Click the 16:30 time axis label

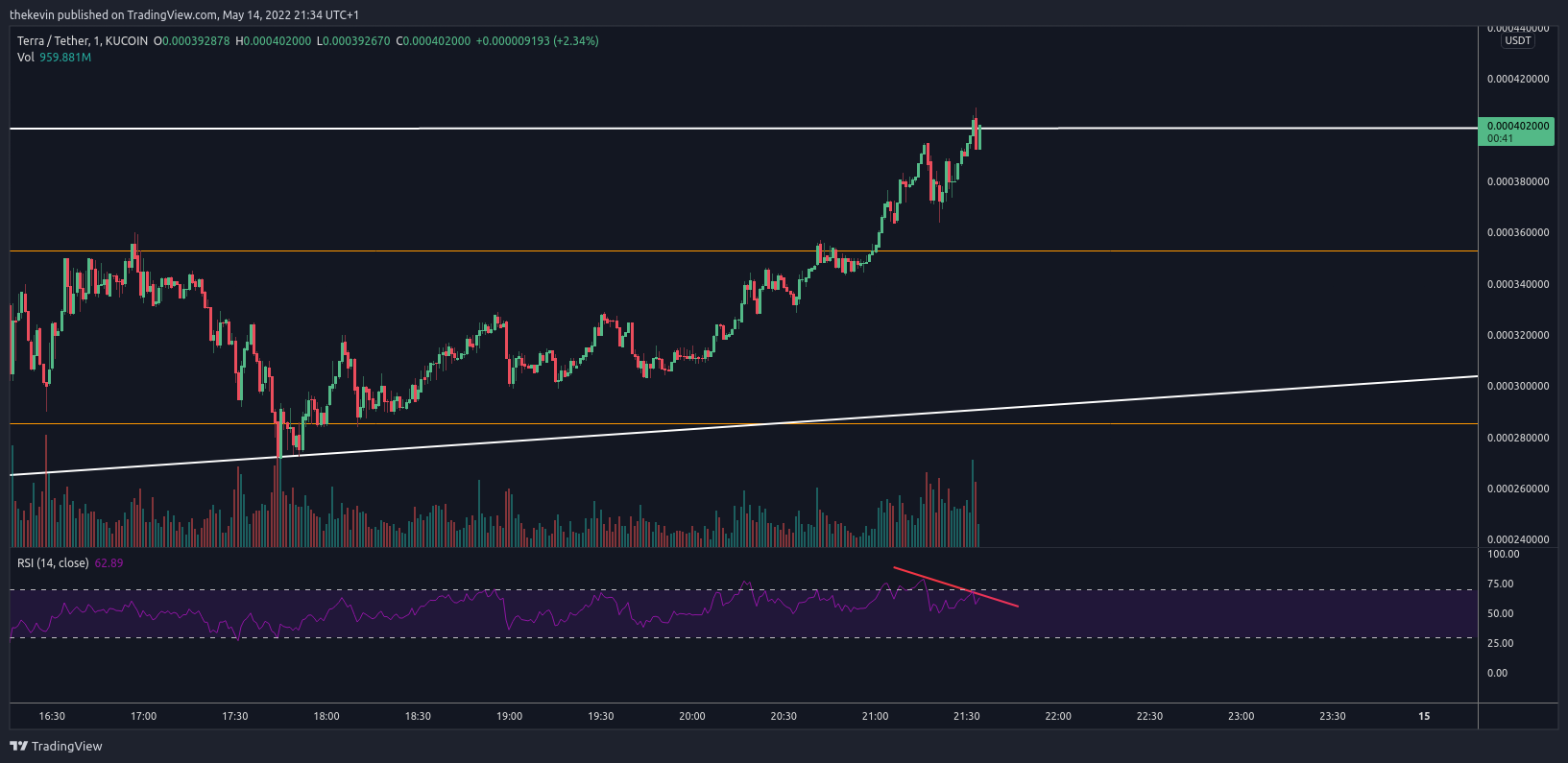pos(52,716)
